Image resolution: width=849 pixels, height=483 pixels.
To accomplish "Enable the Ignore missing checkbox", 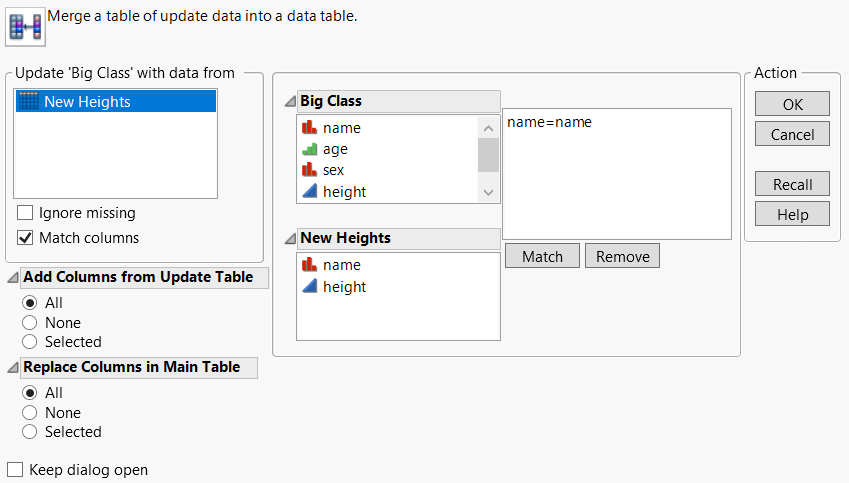I will [x=25, y=213].
